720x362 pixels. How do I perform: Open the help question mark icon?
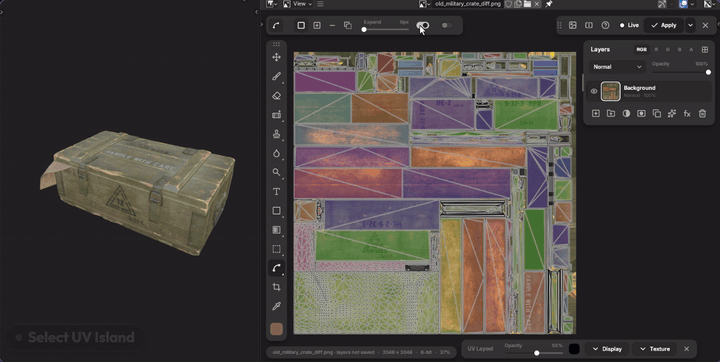(x=605, y=25)
